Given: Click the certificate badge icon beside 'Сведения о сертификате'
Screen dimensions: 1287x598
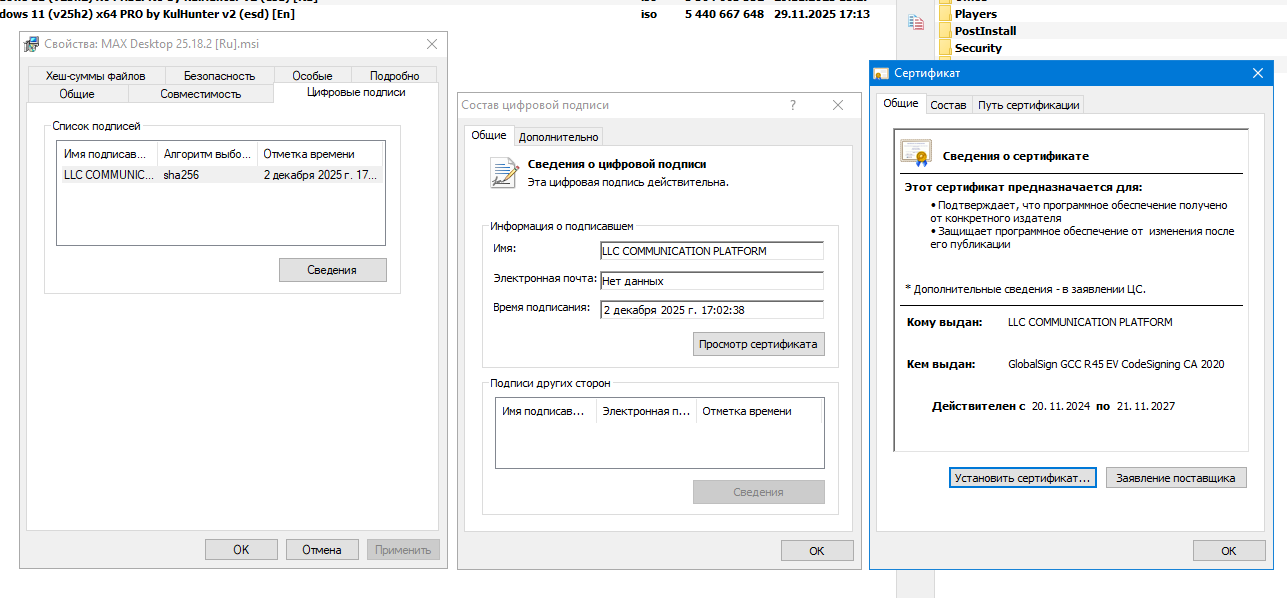Looking at the screenshot, I should (915, 153).
